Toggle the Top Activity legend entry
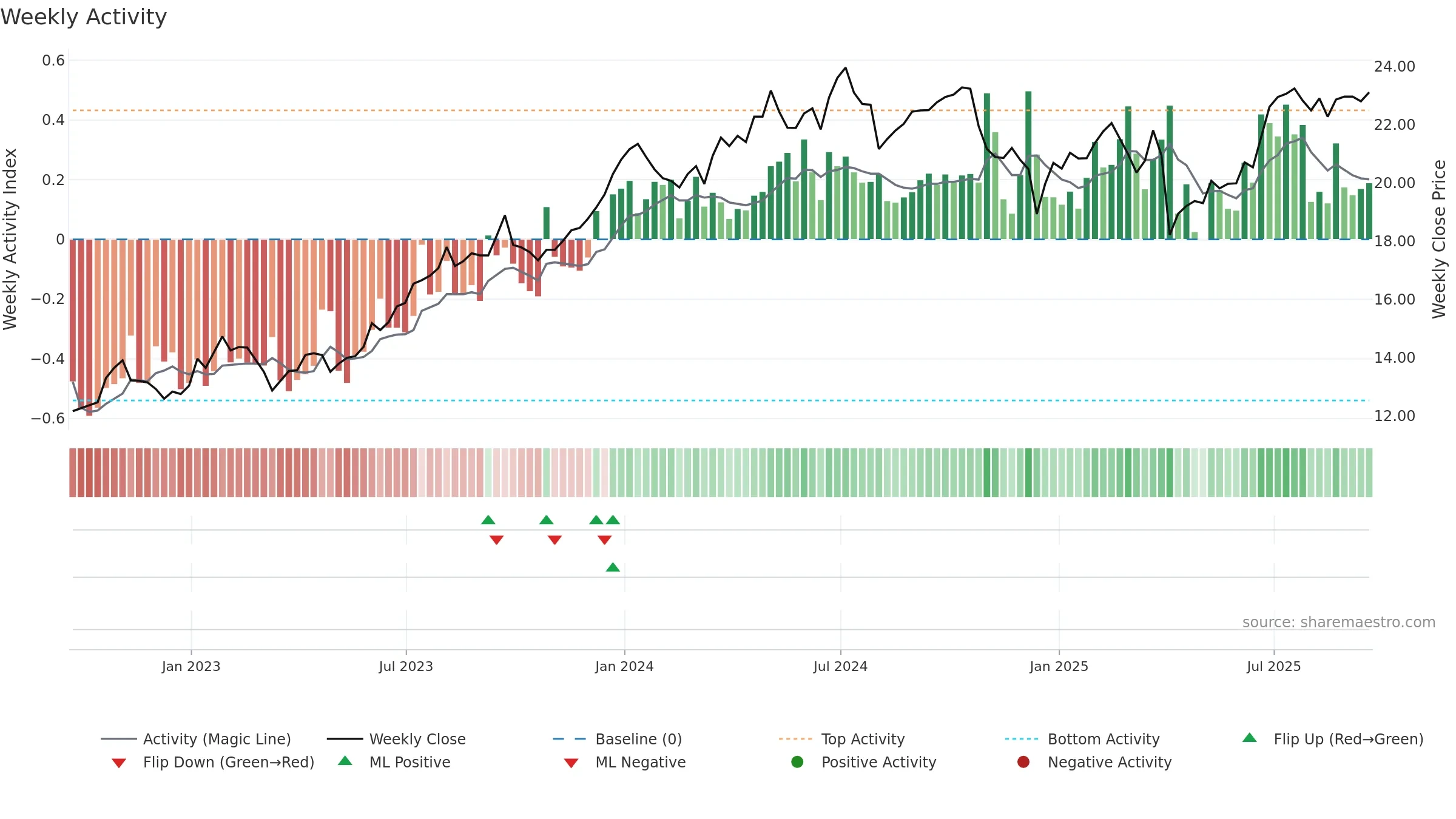1456x819 pixels. pos(841,739)
